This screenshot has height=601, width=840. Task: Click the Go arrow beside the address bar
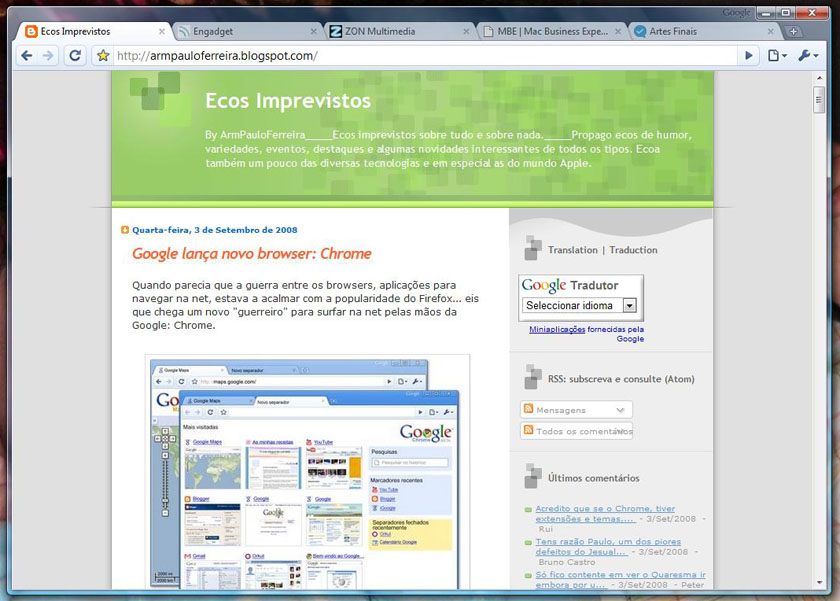click(749, 56)
